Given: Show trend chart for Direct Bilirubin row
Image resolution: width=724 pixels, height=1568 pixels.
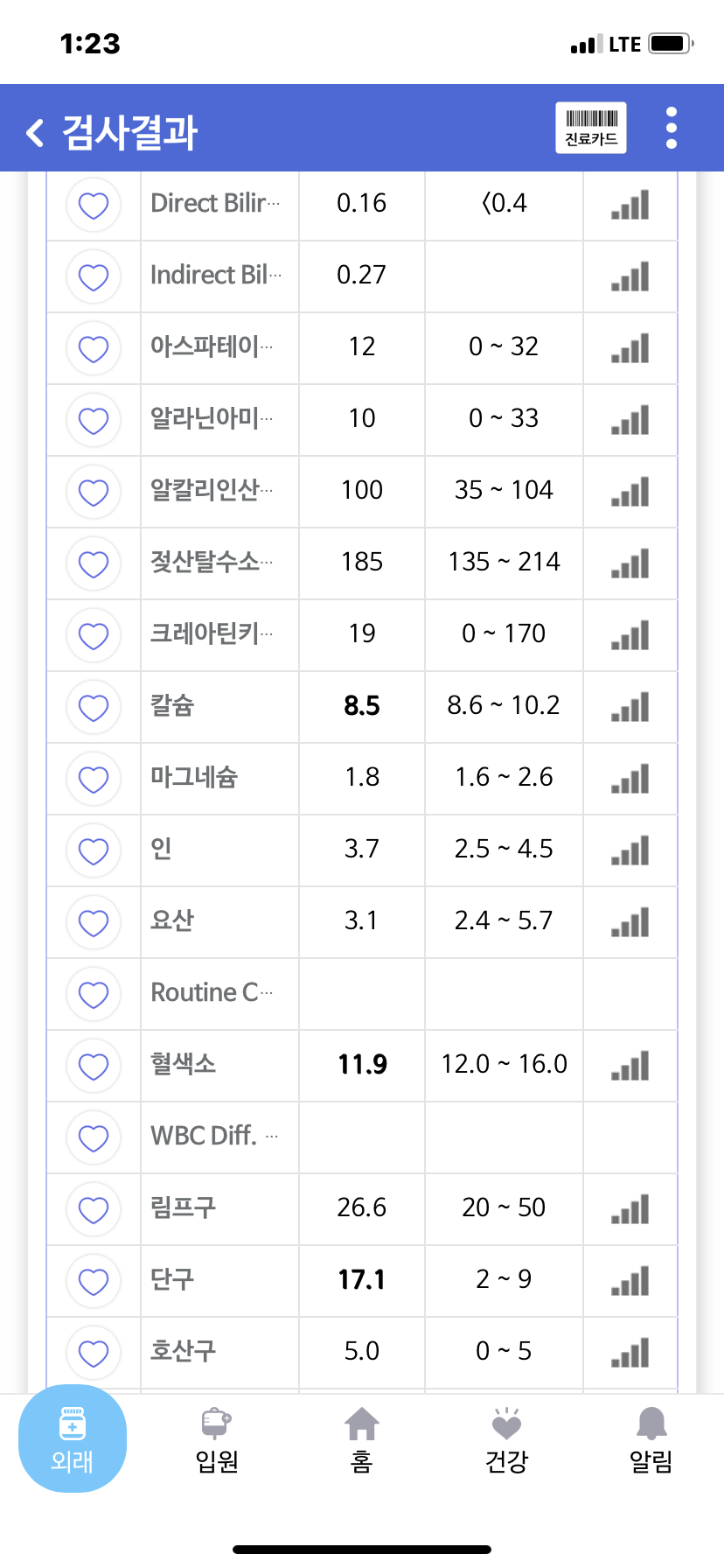Looking at the screenshot, I should [x=630, y=205].
